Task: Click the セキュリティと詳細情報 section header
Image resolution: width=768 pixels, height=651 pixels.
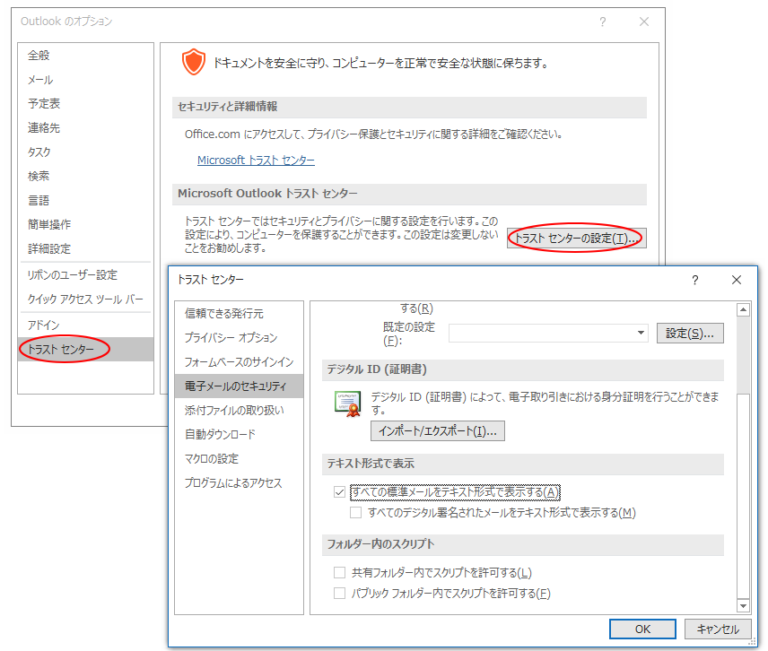Action: point(409,107)
